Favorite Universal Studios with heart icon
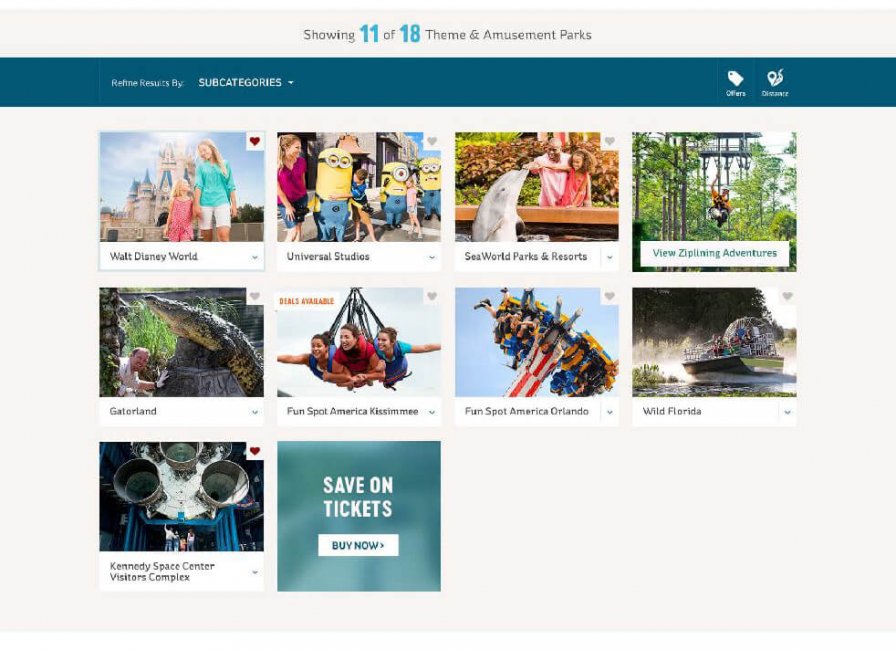The image size is (896, 650). 432,141
